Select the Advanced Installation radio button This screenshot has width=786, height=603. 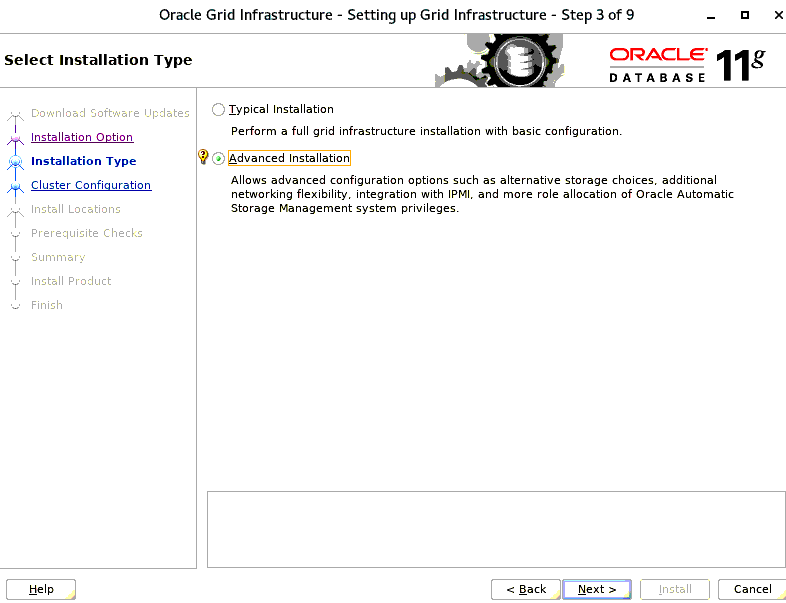click(x=219, y=159)
